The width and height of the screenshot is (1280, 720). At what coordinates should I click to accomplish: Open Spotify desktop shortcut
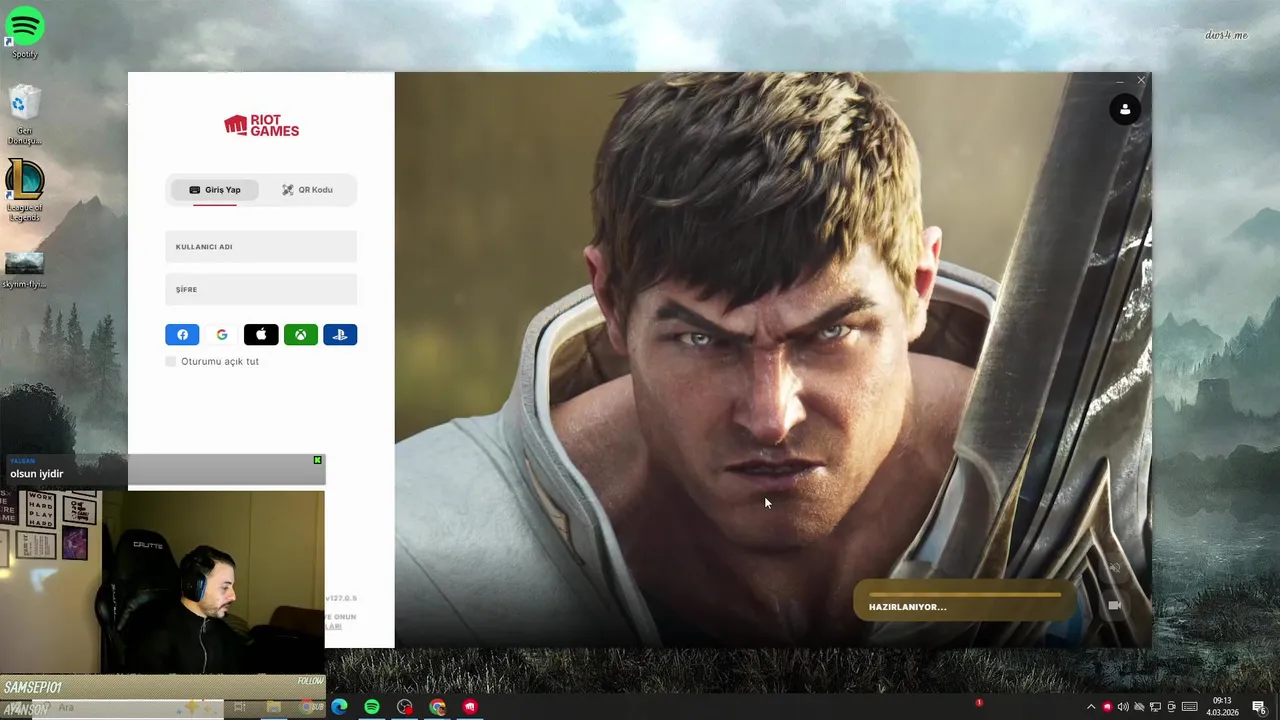pos(25,33)
